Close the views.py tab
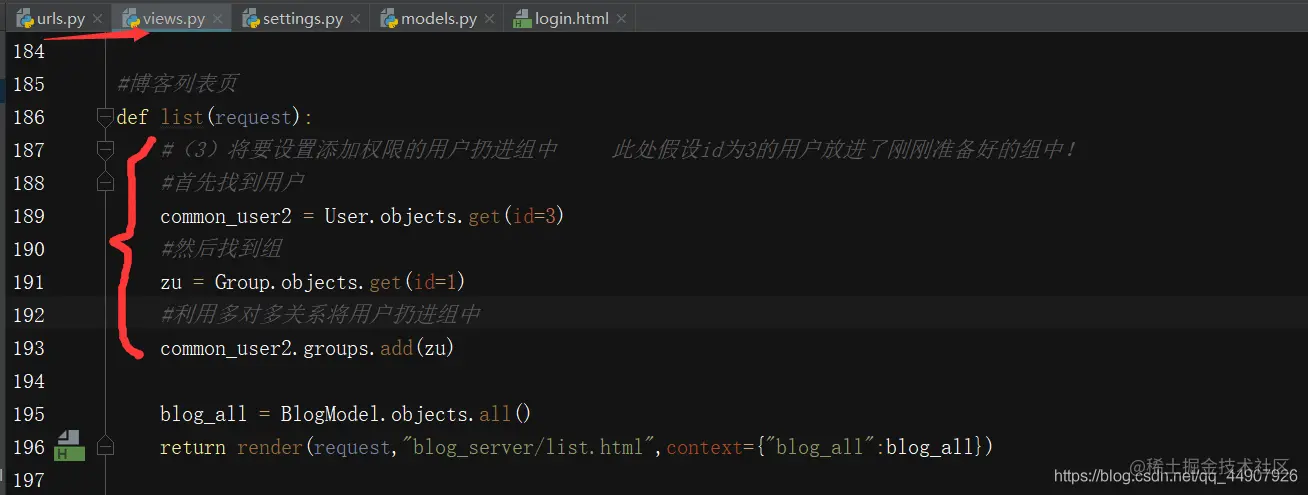Screen dimensions: 1308x495 pyautogui.click(x=218, y=19)
